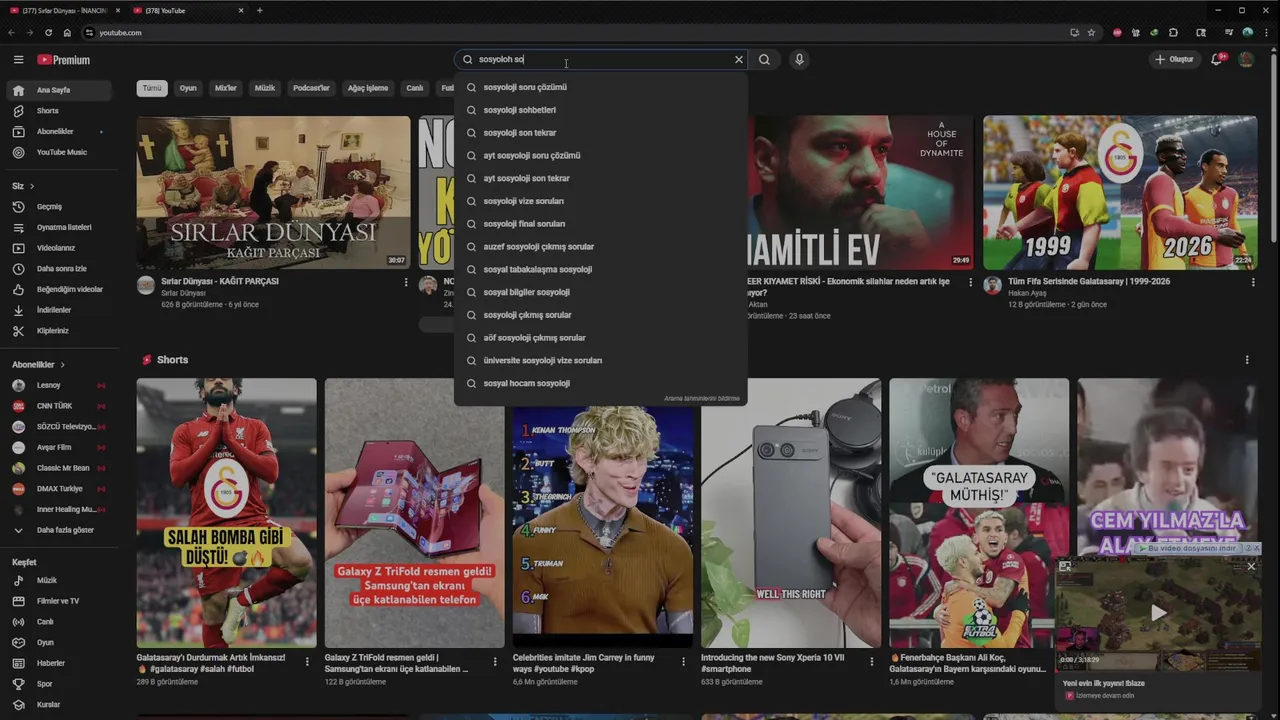Open the account avatar menu
Image resolution: width=1280 pixels, height=720 pixels.
coord(1246,60)
